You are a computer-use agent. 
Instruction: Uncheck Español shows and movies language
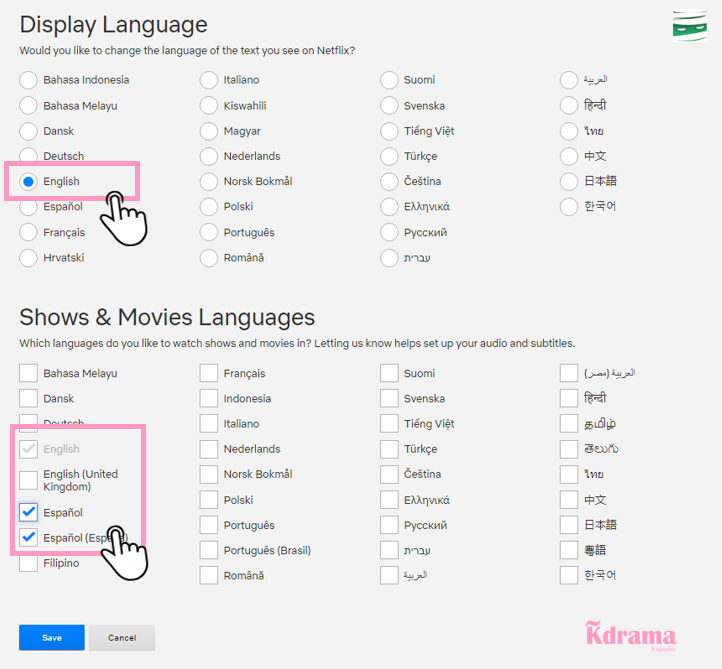[x=28, y=512]
